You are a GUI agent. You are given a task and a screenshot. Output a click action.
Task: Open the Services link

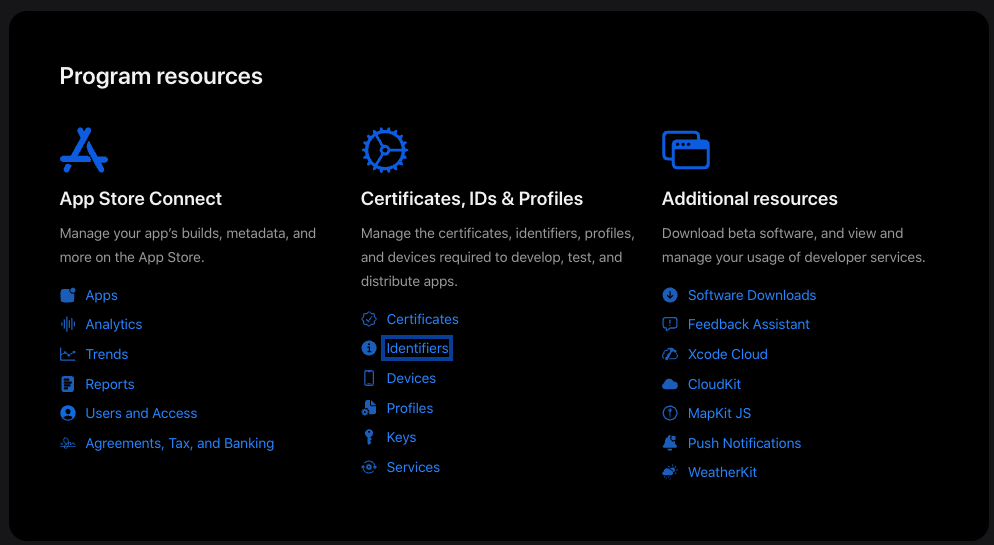pyautogui.click(x=413, y=467)
